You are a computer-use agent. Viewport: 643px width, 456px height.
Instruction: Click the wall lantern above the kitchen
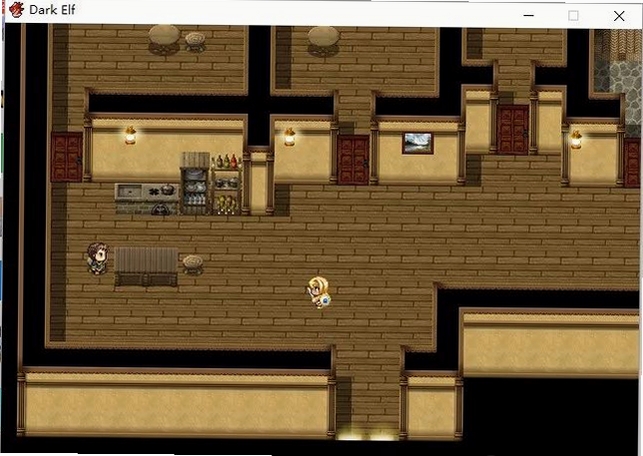tap(130, 135)
